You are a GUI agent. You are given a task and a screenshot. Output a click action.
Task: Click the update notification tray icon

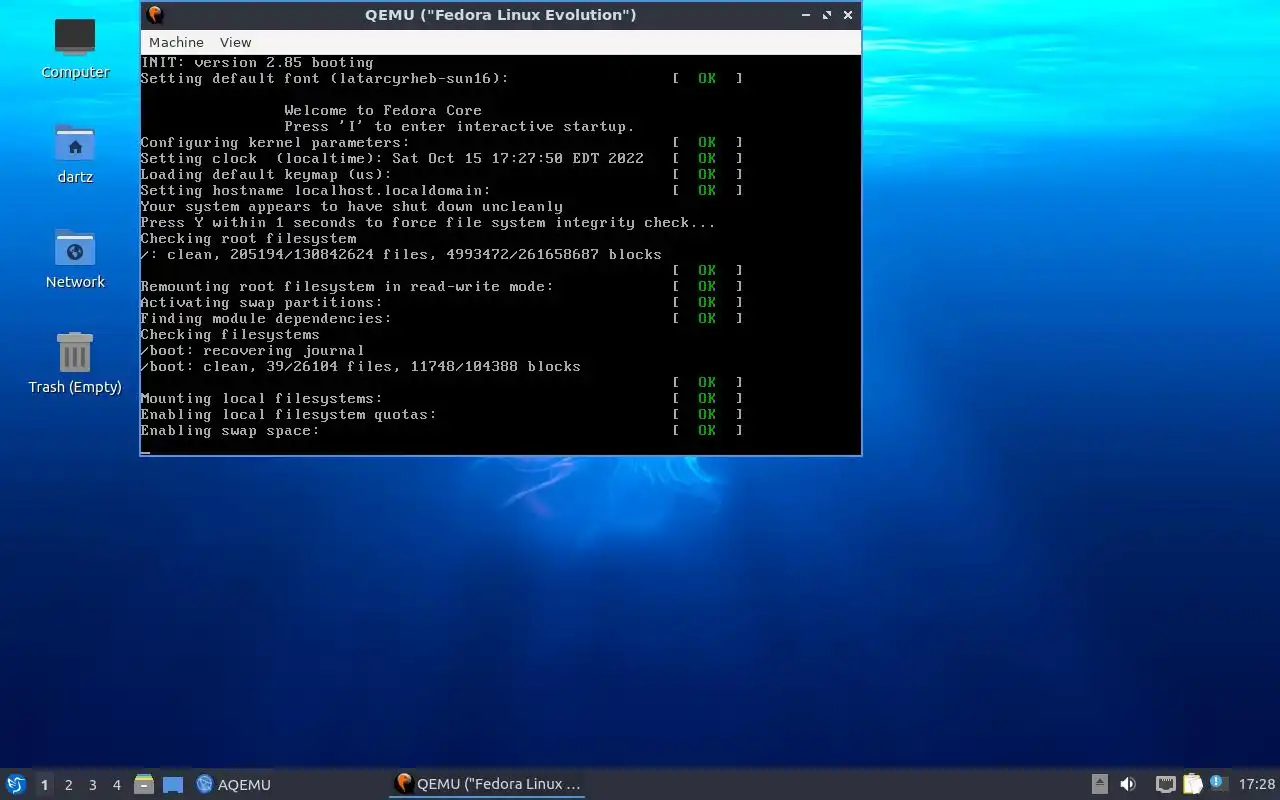pos(1217,783)
